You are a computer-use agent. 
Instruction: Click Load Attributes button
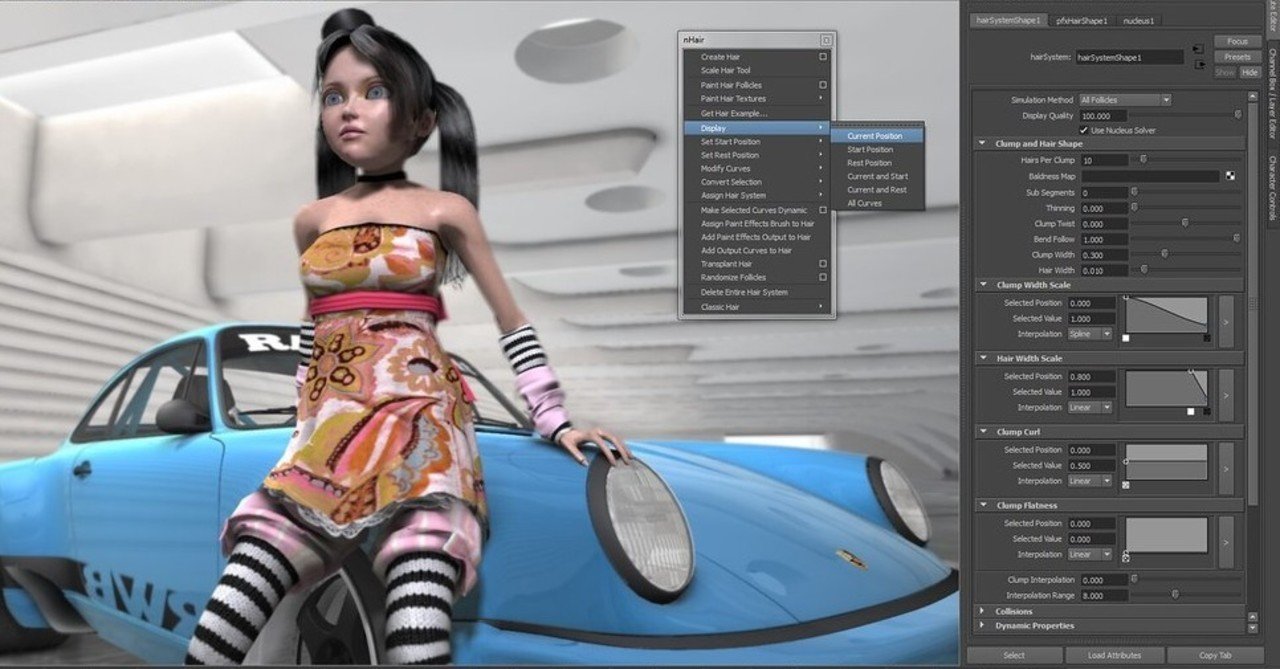(x=1114, y=655)
